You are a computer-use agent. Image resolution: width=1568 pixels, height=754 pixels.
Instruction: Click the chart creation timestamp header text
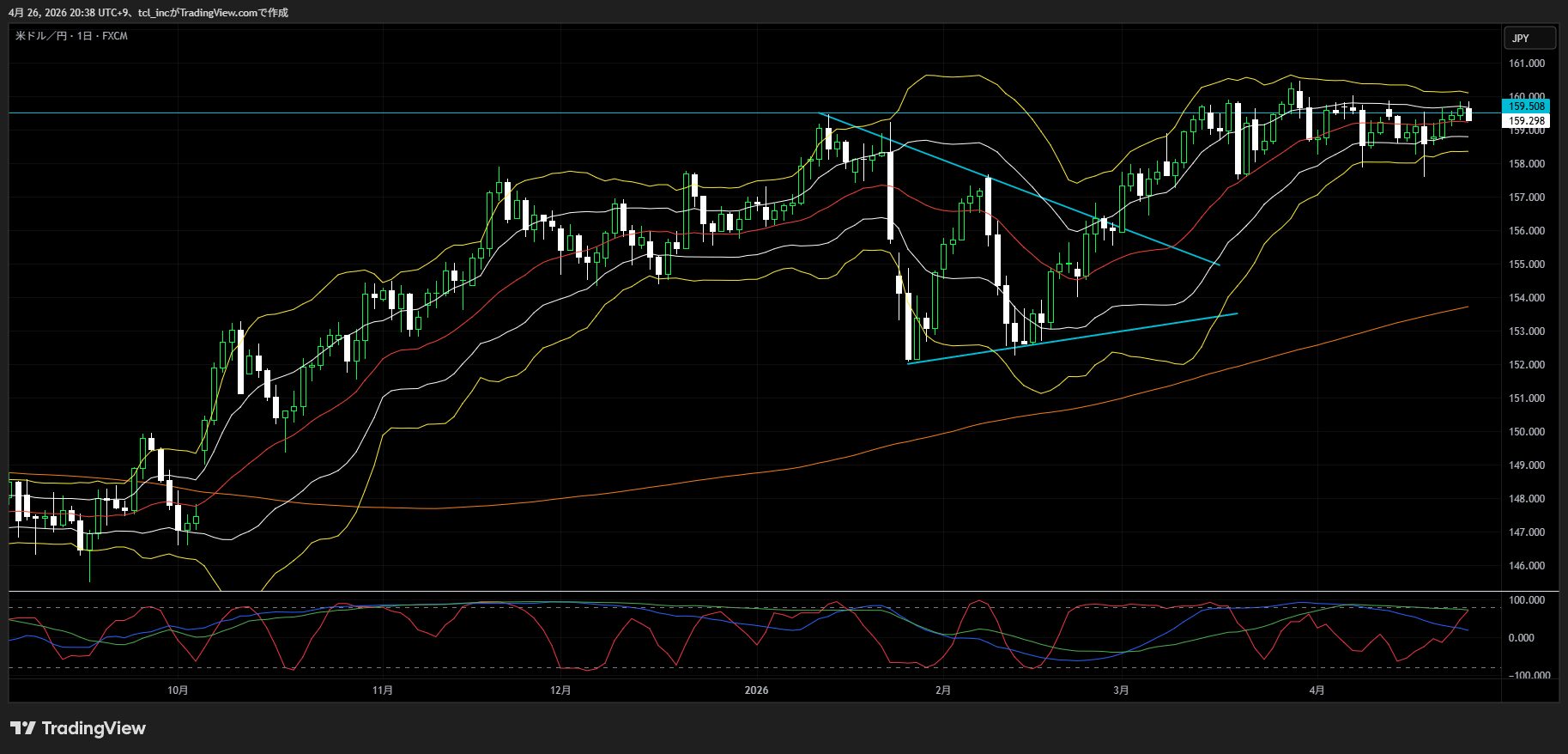(x=148, y=13)
